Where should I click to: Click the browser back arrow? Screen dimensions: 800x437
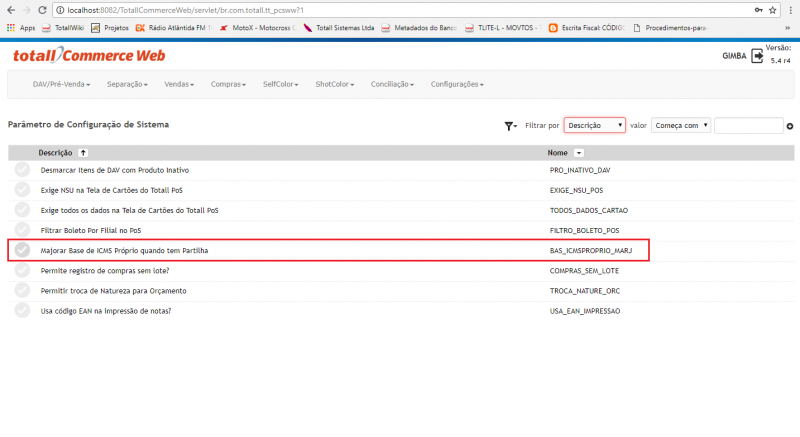click(10, 9)
